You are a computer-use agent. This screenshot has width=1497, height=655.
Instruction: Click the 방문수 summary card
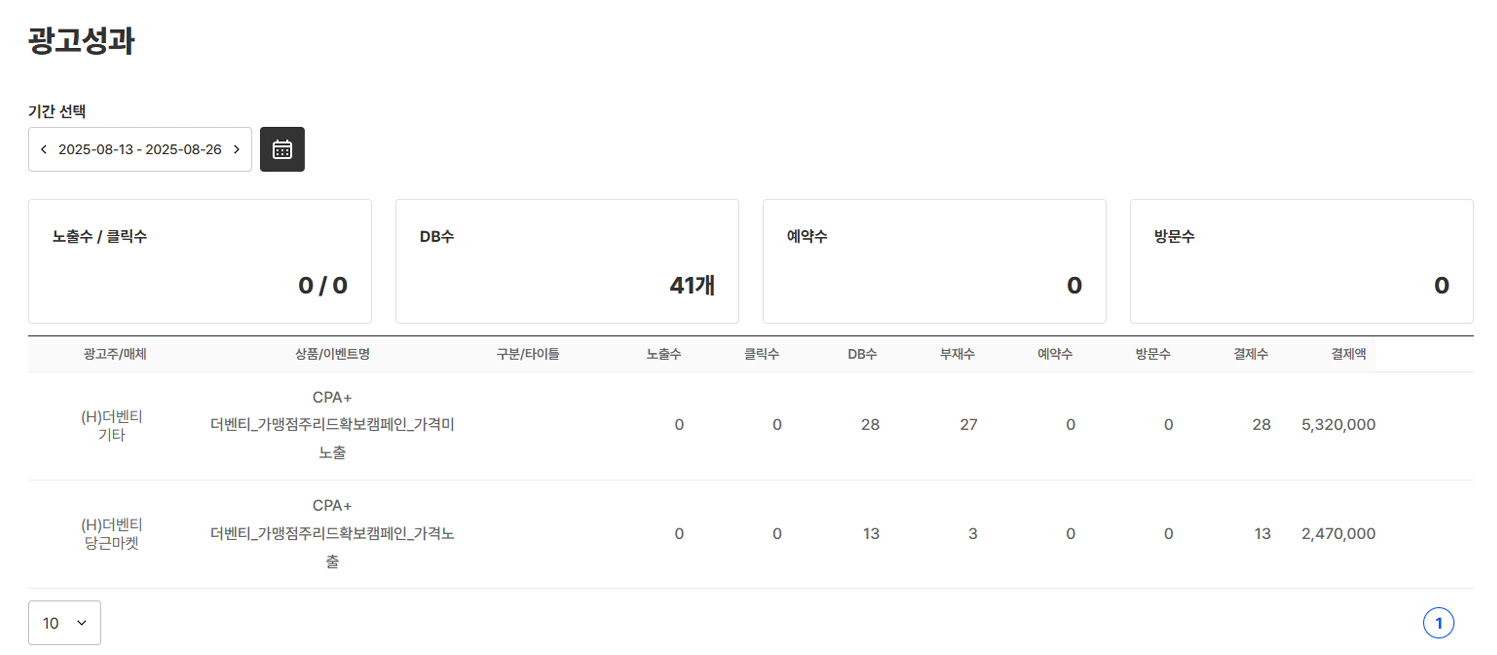1301,260
